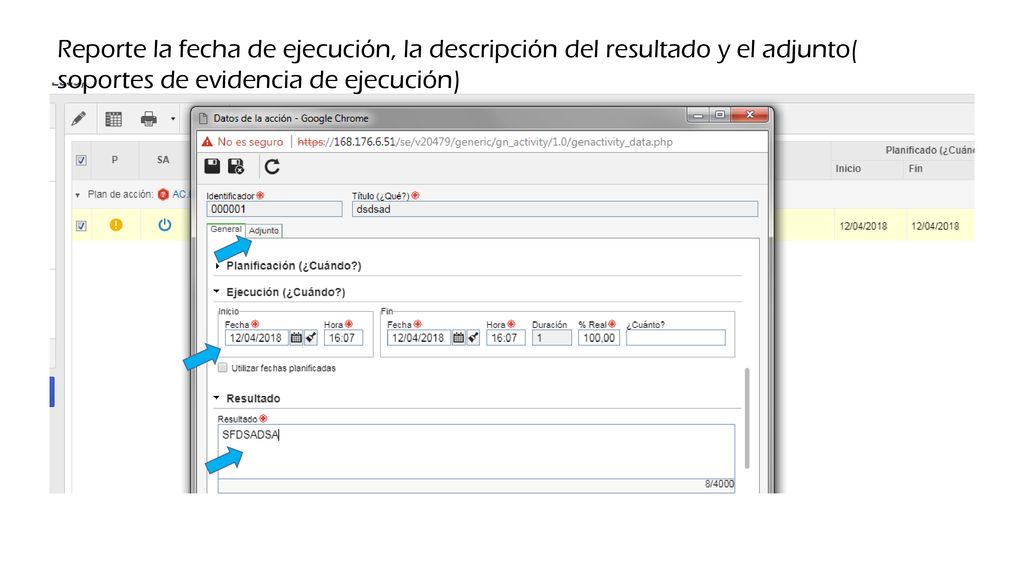
Task: Click the Inicio Hora field showing 16:07
Action: click(343, 338)
